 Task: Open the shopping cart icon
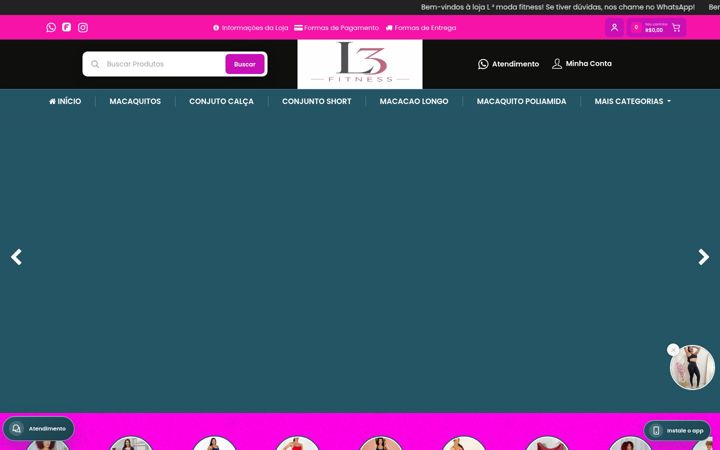(x=676, y=28)
